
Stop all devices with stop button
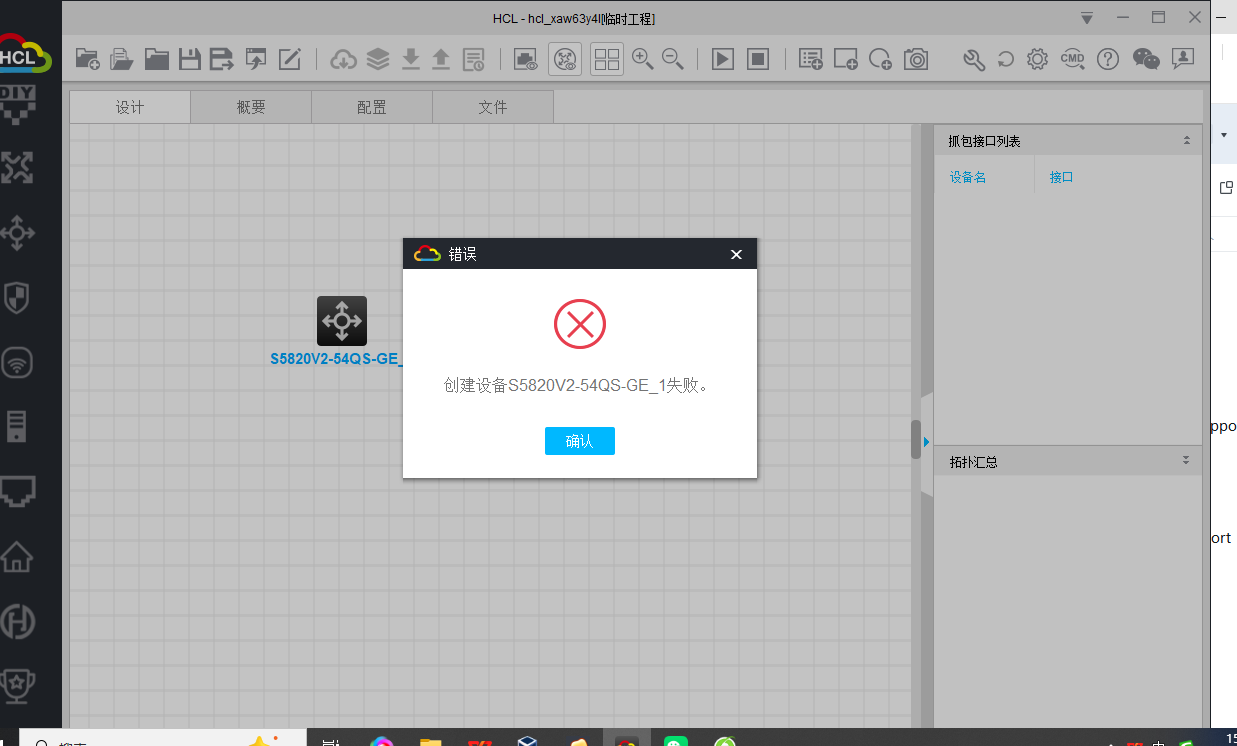click(758, 59)
